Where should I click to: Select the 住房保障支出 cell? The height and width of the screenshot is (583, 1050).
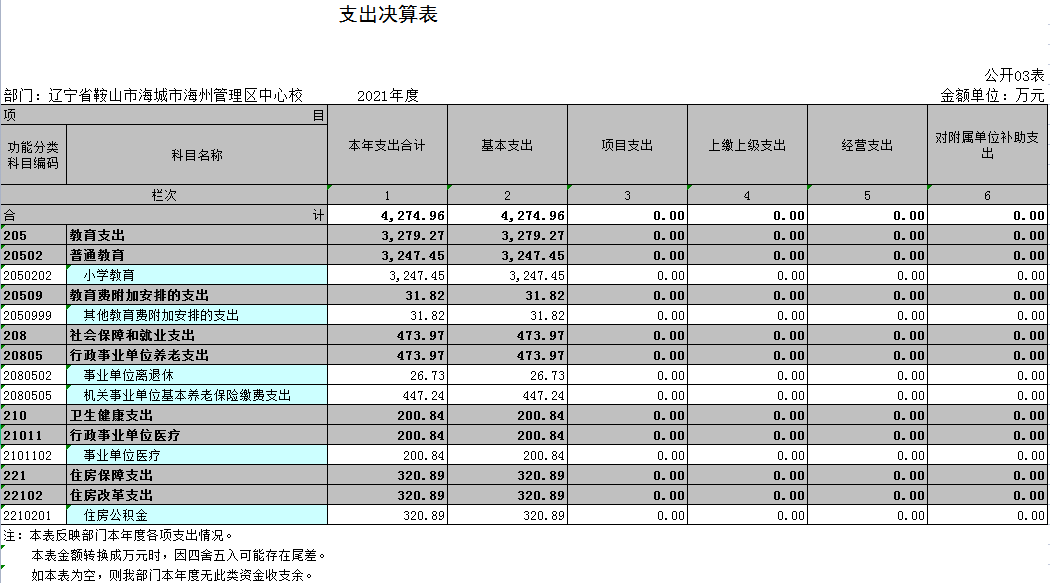(197, 476)
